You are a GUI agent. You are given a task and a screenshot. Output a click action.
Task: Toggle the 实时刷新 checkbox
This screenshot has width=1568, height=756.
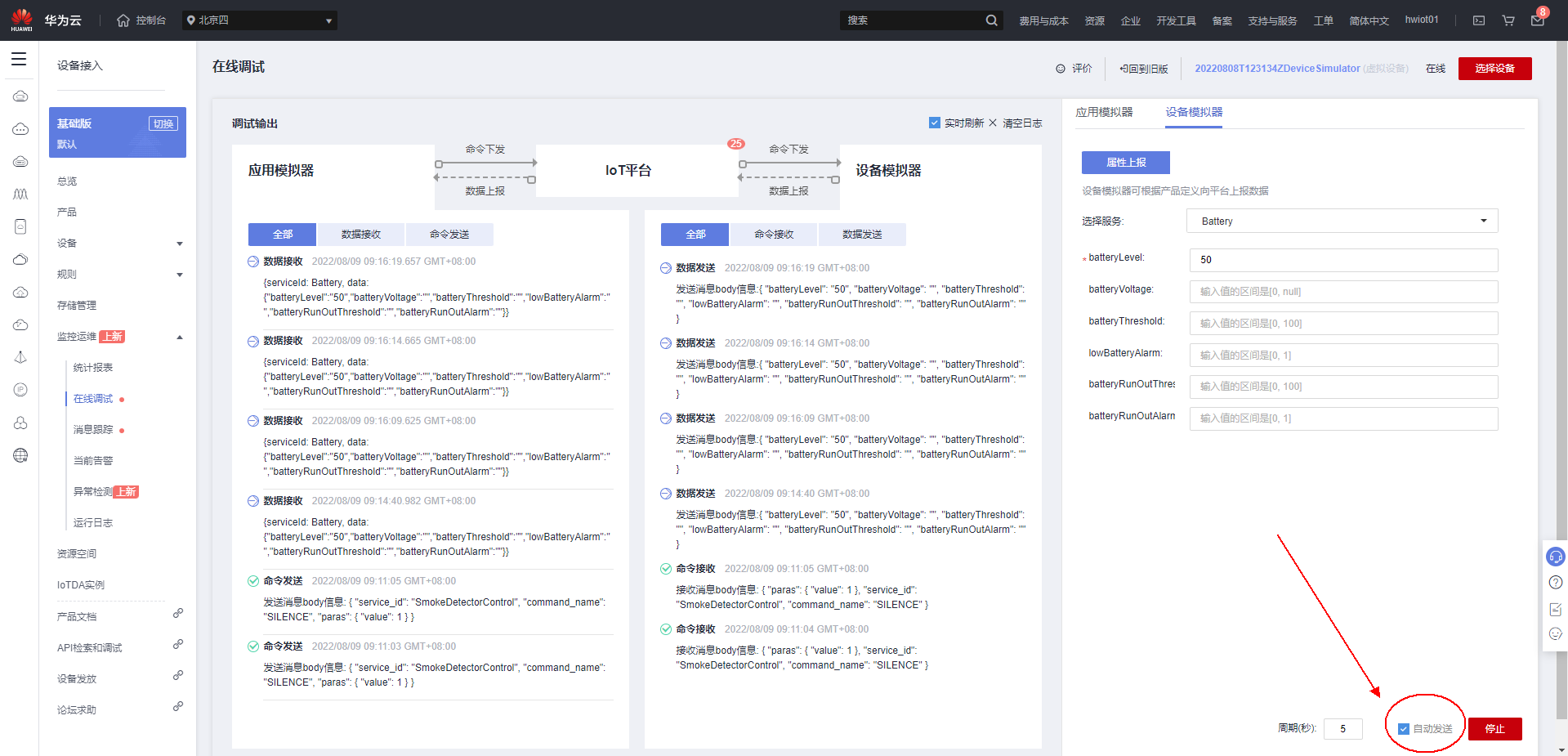pos(935,123)
